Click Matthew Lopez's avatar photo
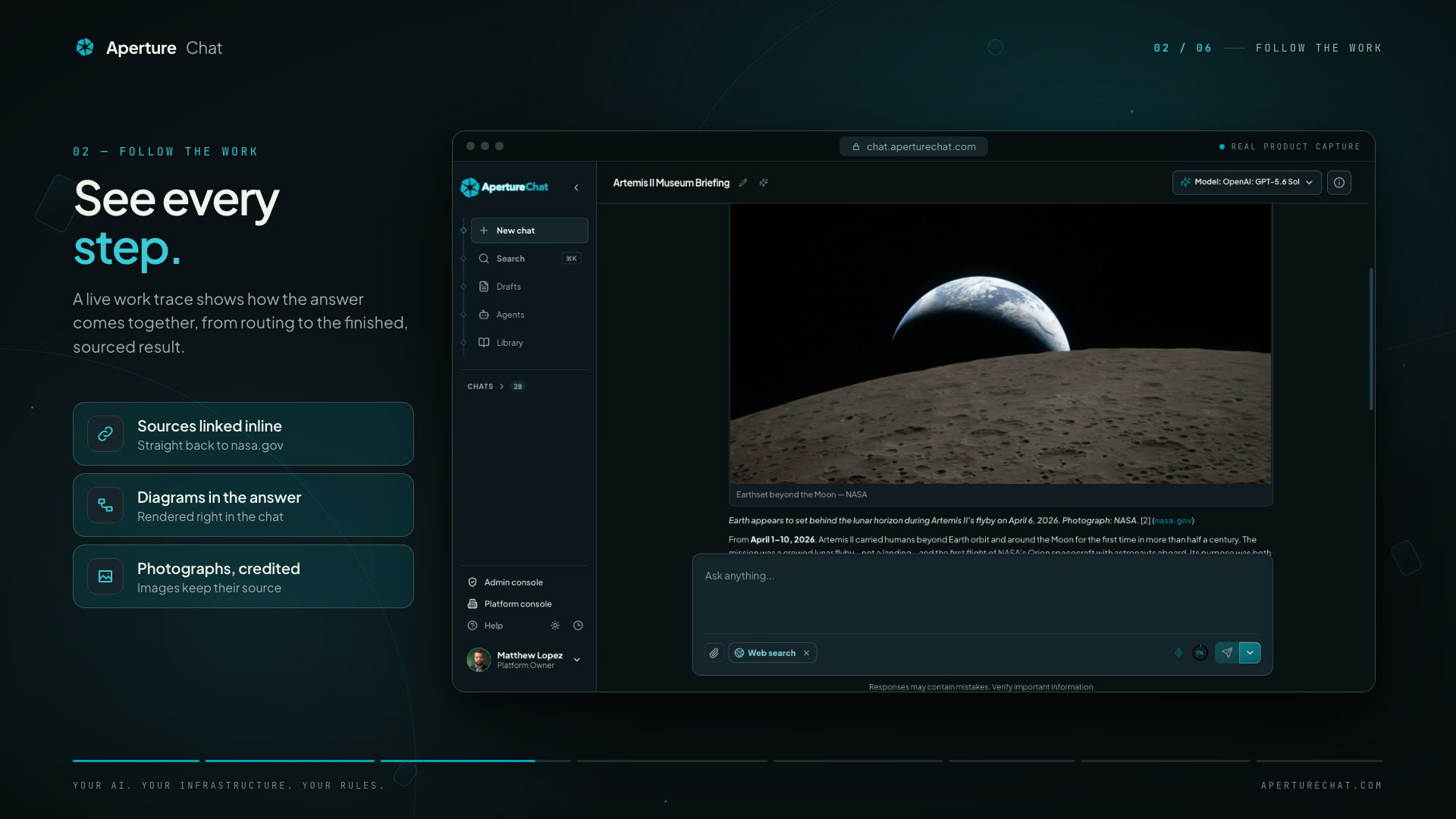The height and width of the screenshot is (819, 1456). 479,660
